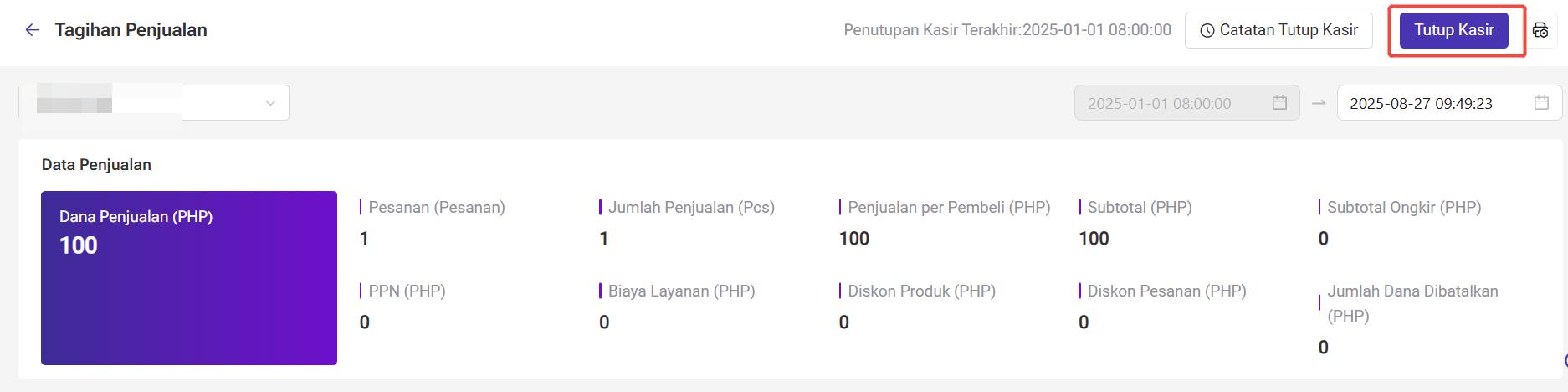The height and width of the screenshot is (392, 1568).
Task: Click the Biaya Layanan (PHP) label
Action: point(681,291)
